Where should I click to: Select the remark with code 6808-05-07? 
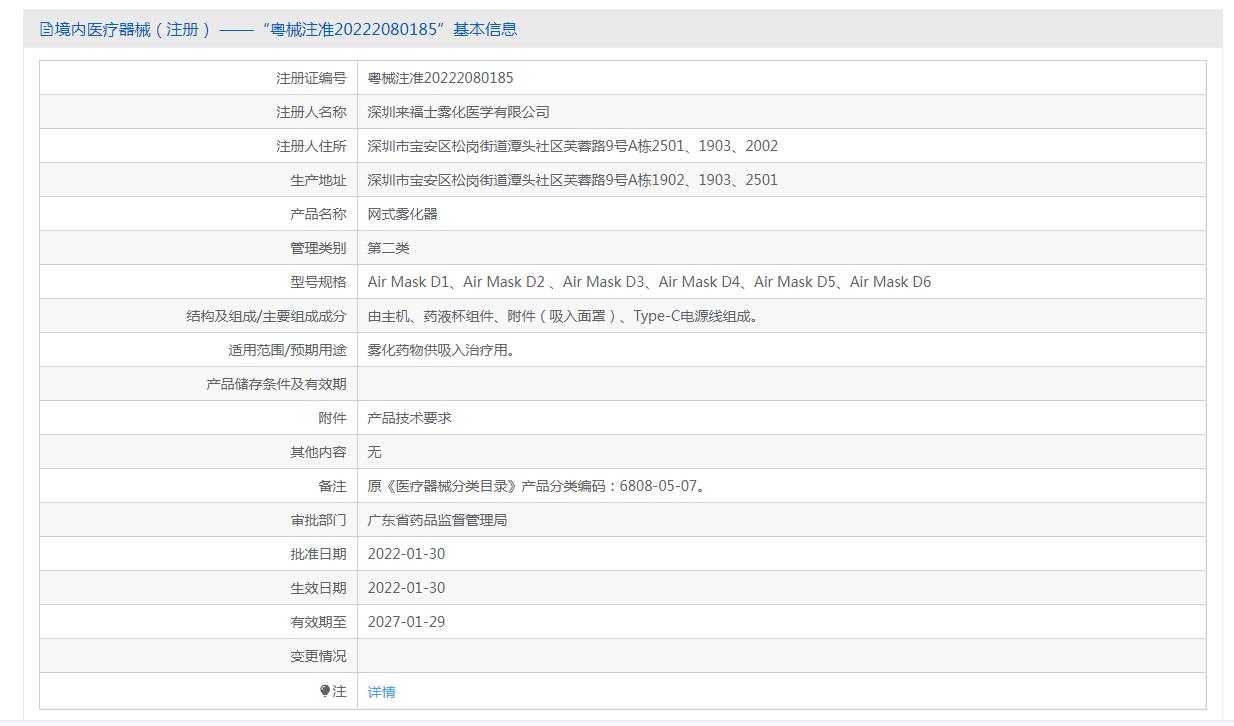click(x=536, y=486)
